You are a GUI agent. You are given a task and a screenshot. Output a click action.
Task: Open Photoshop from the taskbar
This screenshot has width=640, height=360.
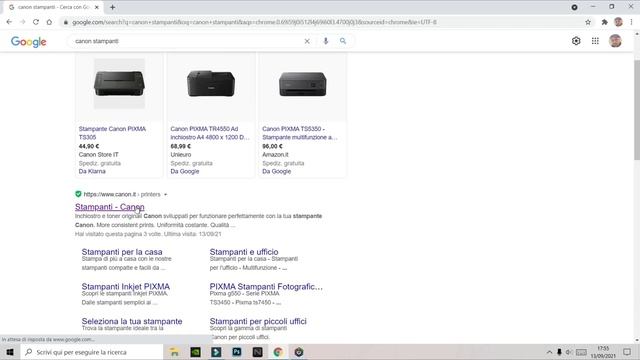tap(237, 352)
